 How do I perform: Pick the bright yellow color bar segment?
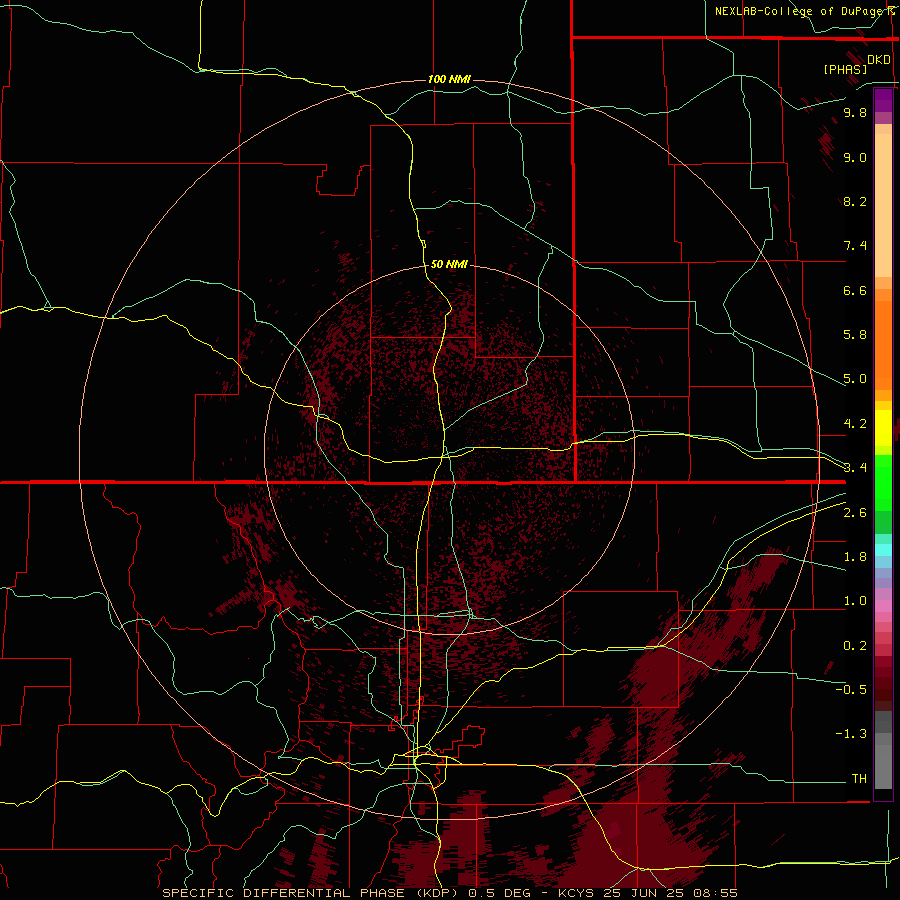point(883,428)
